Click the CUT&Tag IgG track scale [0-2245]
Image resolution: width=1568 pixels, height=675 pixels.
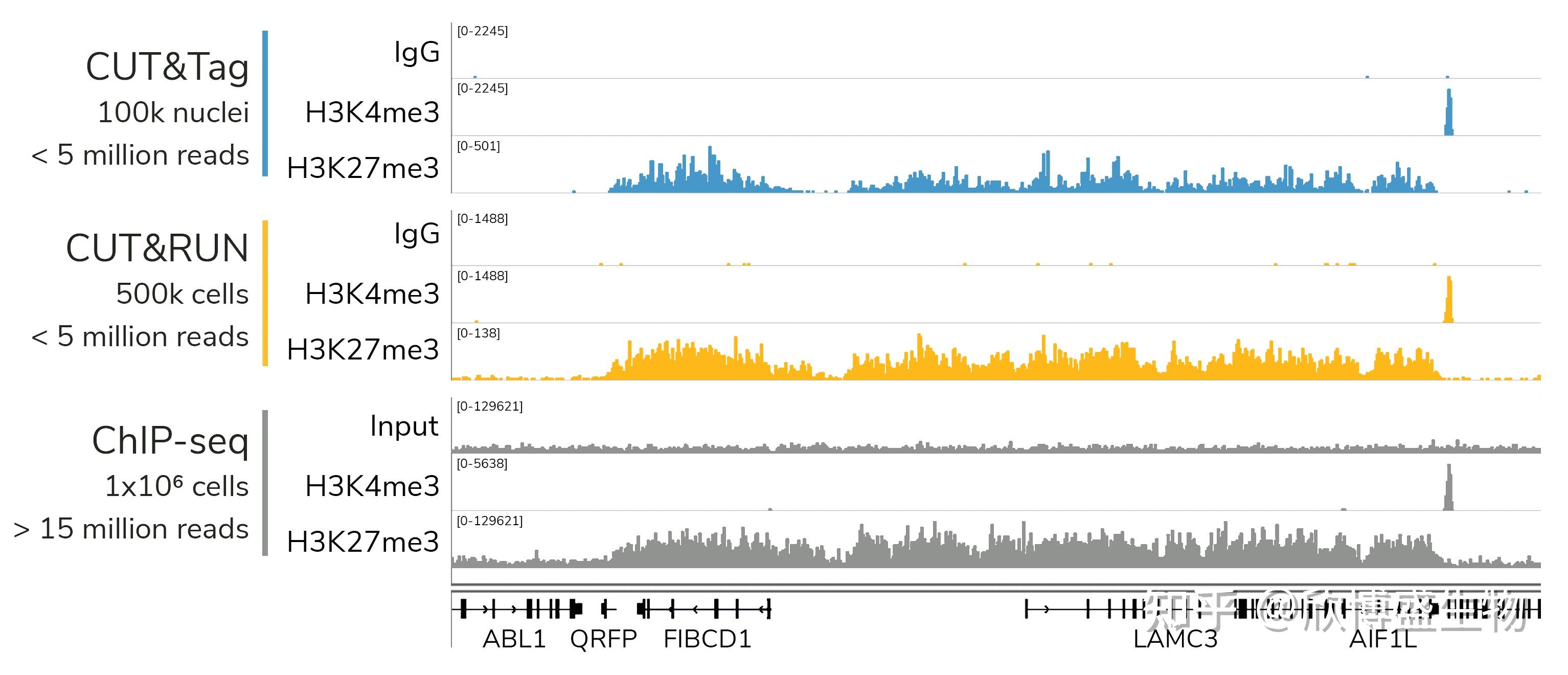[x=482, y=31]
